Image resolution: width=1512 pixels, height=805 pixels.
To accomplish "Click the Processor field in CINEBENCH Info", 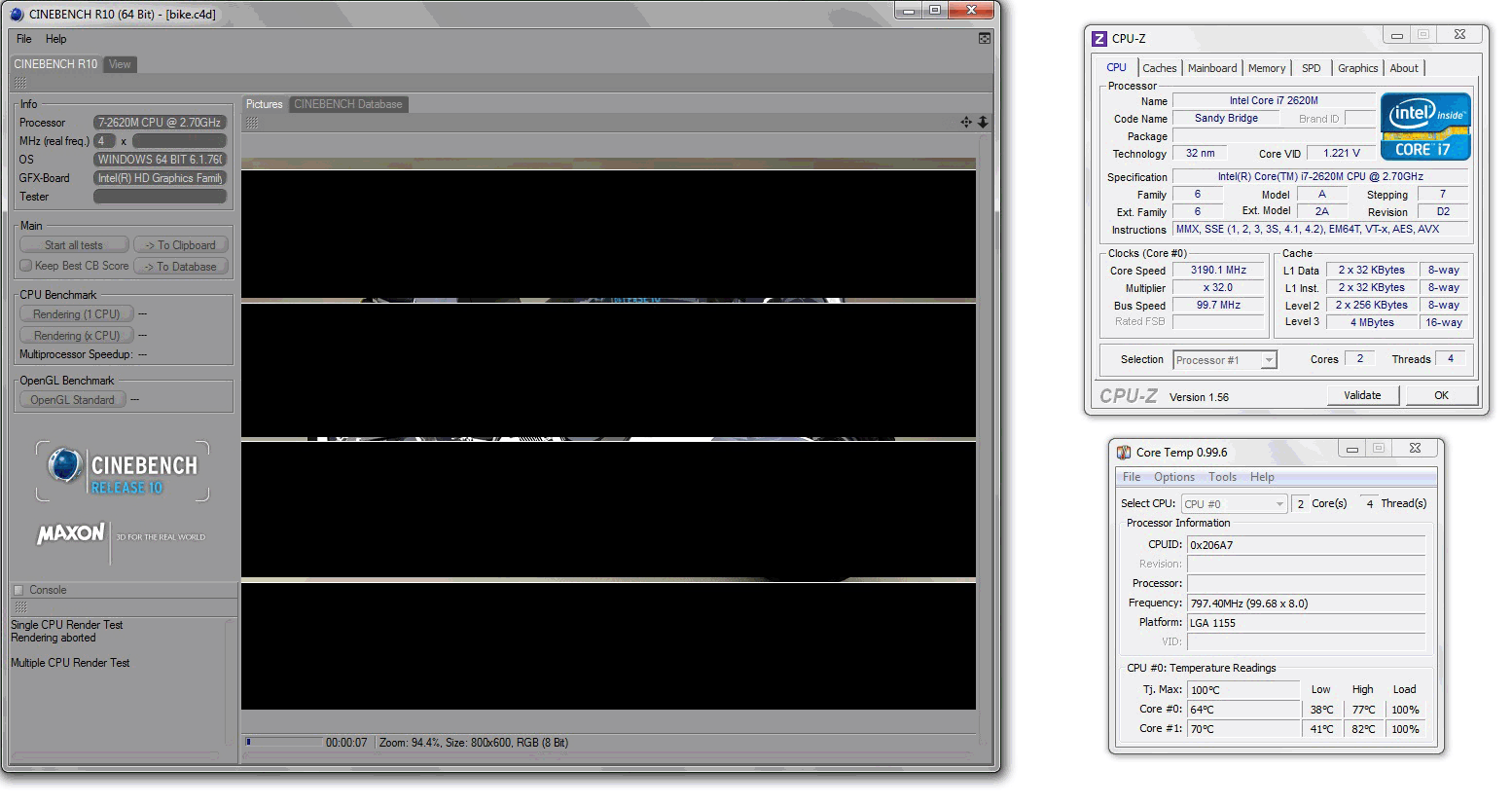I will [160, 123].
